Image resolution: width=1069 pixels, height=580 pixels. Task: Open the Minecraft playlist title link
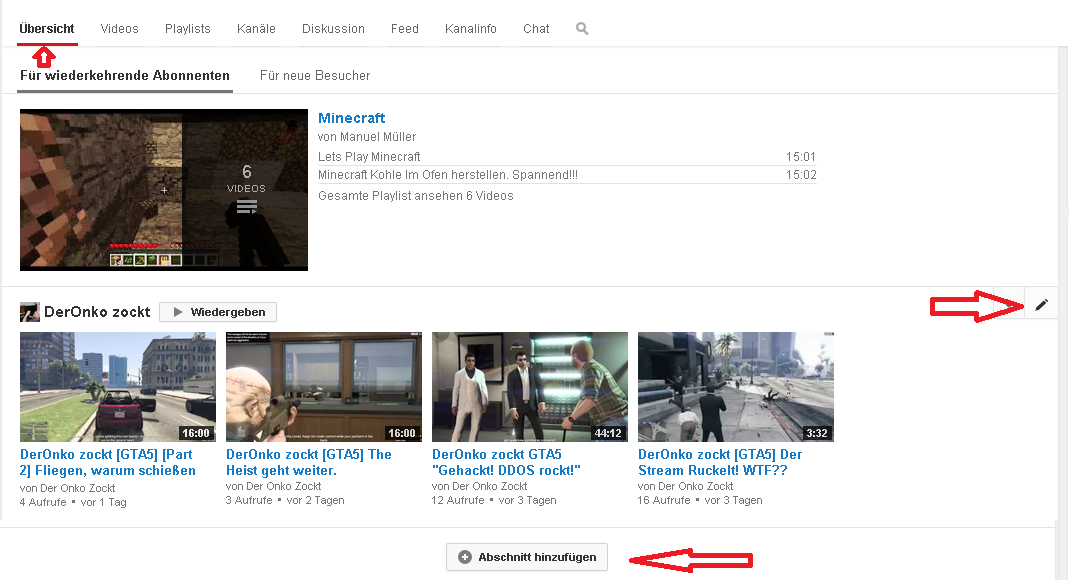(351, 118)
